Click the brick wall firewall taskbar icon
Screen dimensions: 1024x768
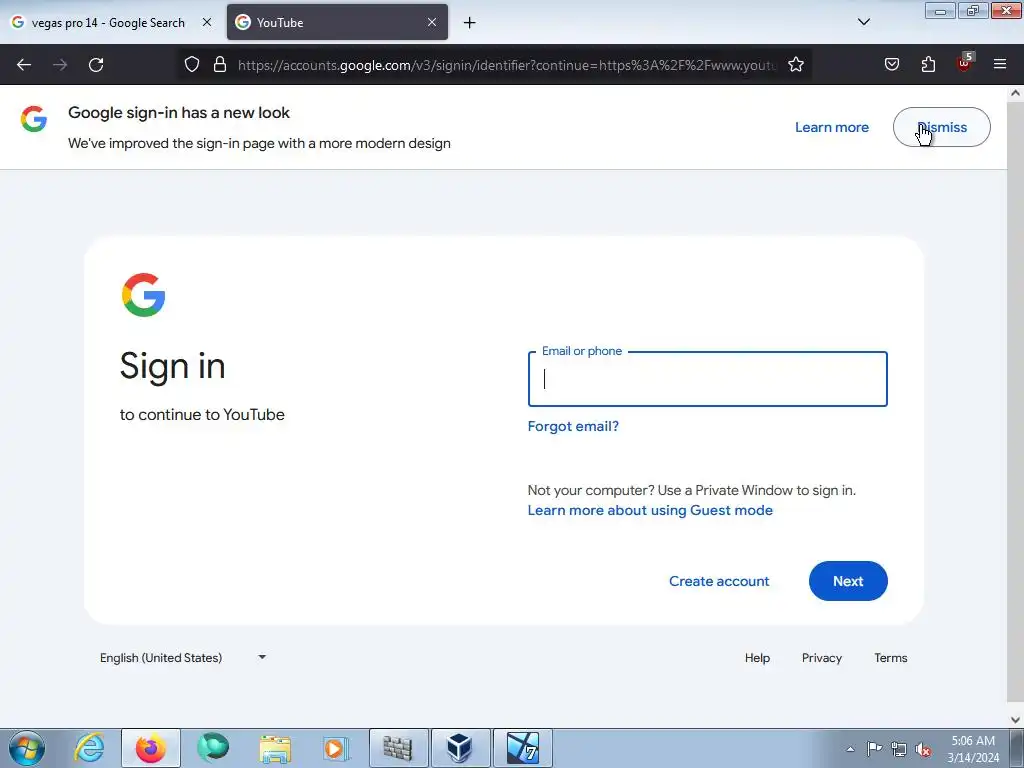click(x=398, y=748)
